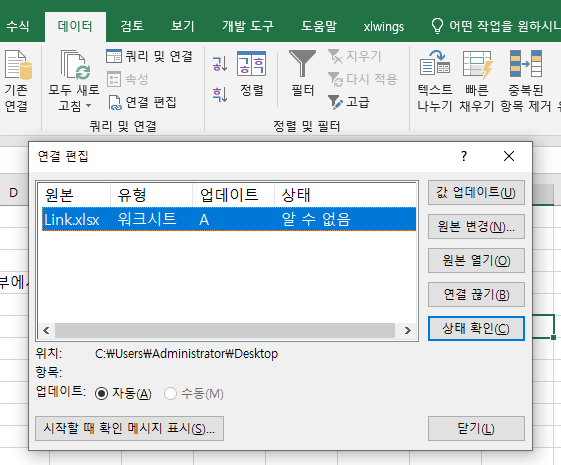Viewport: 561px width, 465px height.
Task: Click the 원본 열기(O) button
Action: point(476,261)
